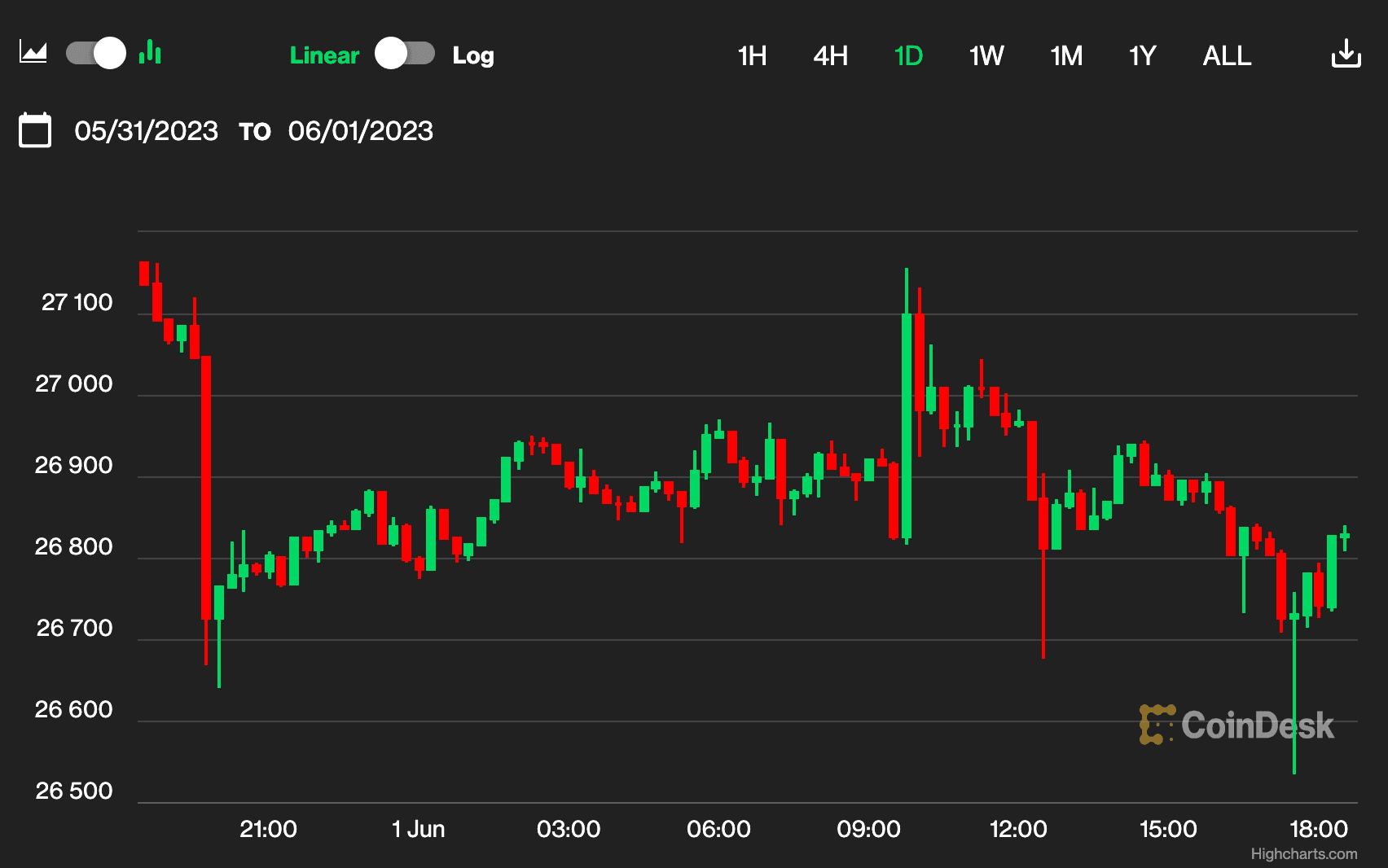Switch to the 1M timeframe
The image size is (1388, 868).
[1066, 55]
